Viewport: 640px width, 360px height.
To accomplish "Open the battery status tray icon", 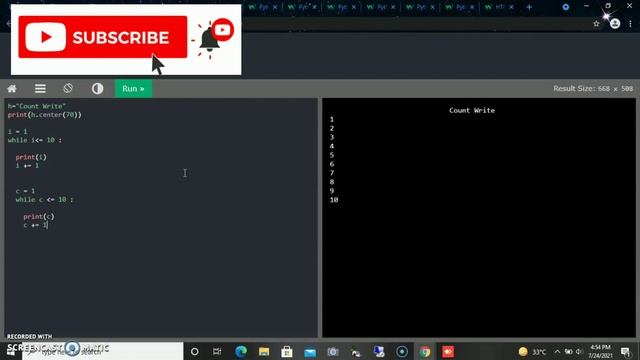I will (569, 351).
